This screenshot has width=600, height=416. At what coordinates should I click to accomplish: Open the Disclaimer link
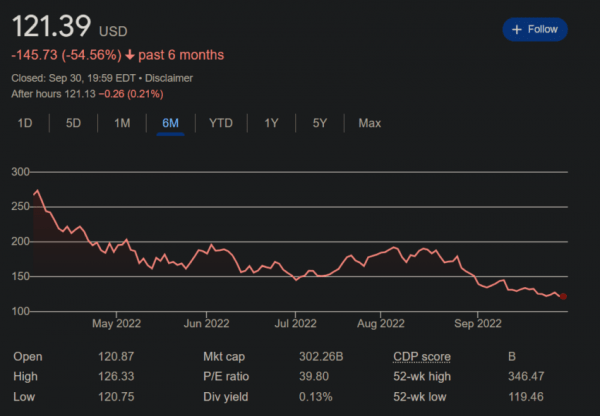168,77
